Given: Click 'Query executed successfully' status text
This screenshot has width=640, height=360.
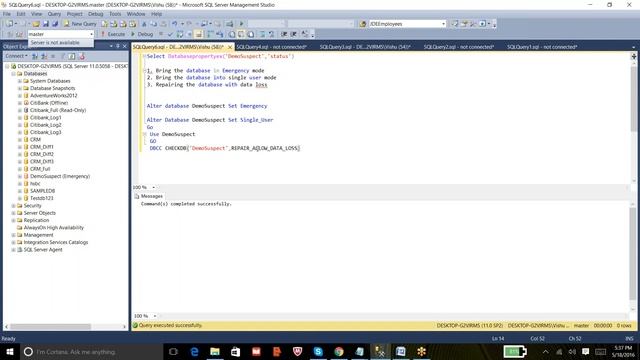Looking at the screenshot, I should tap(171, 325).
